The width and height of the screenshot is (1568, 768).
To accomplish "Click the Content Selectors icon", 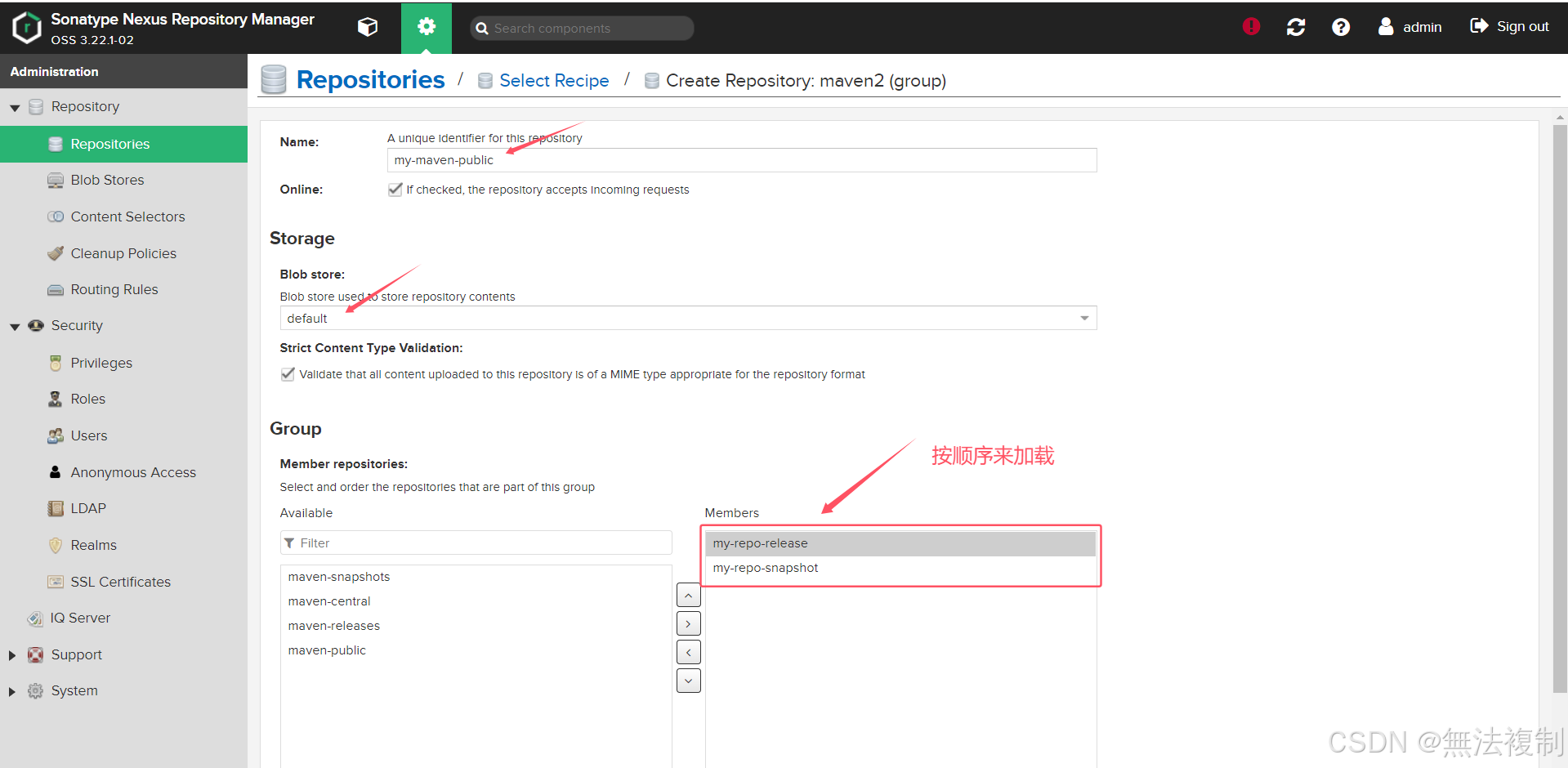I will (x=55, y=217).
